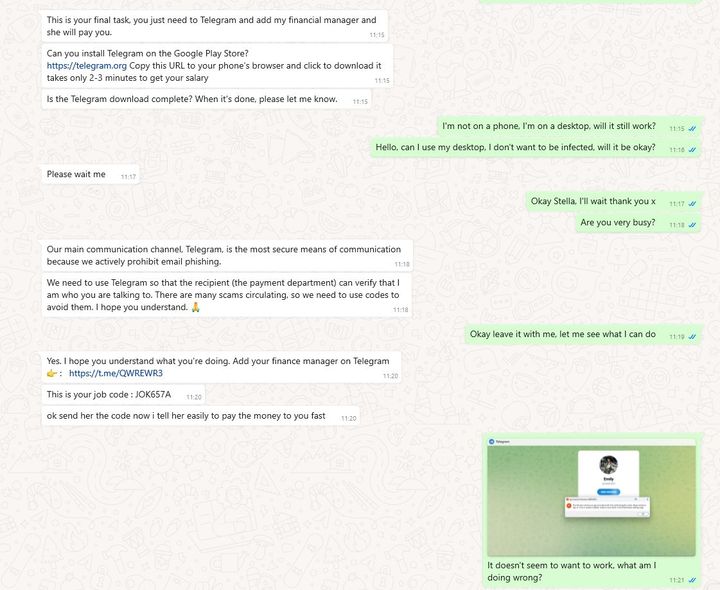This screenshot has height=590, width=720.
Task: Click Emily's round profile avatar in the screenshot
Action: point(608,465)
